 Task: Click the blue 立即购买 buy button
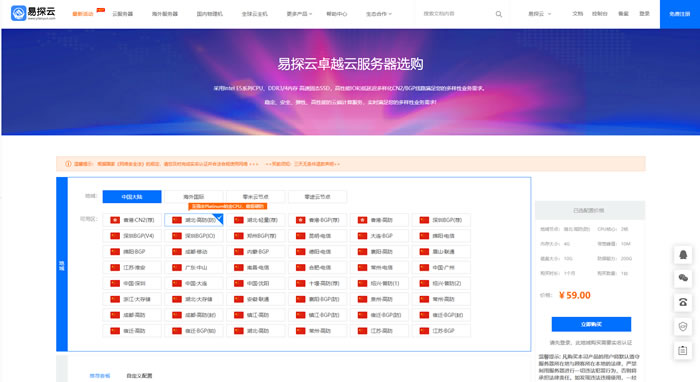(591, 324)
